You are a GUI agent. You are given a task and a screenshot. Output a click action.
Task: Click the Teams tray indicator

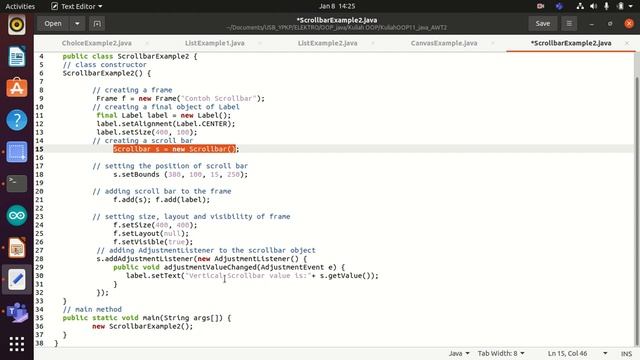(x=559, y=6)
